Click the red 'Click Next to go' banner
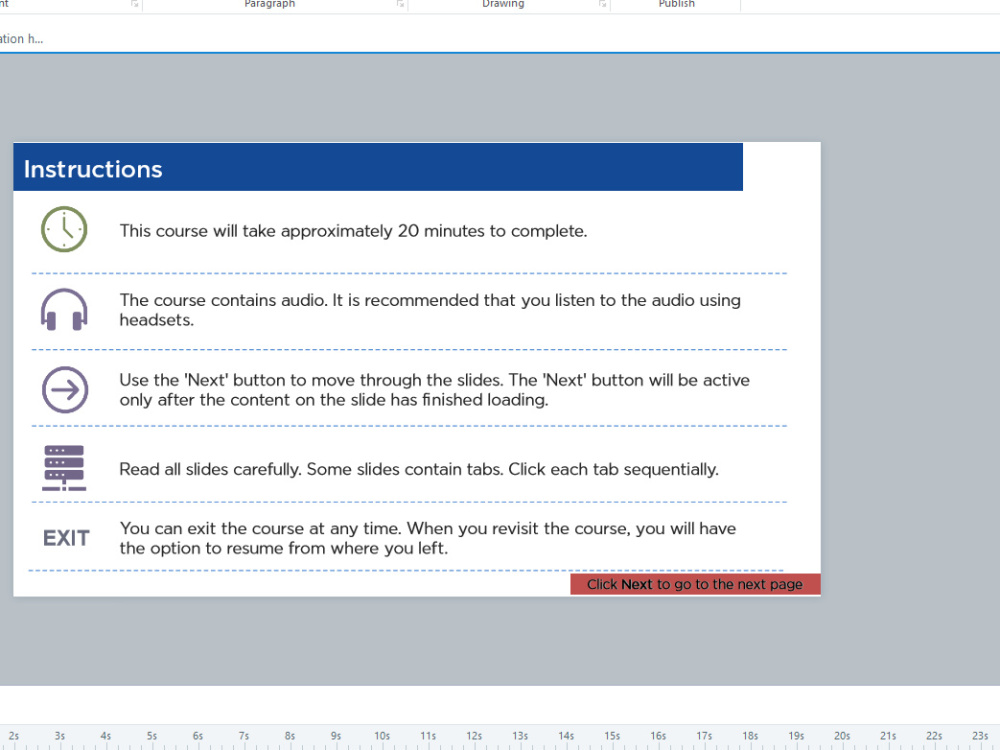 point(695,584)
